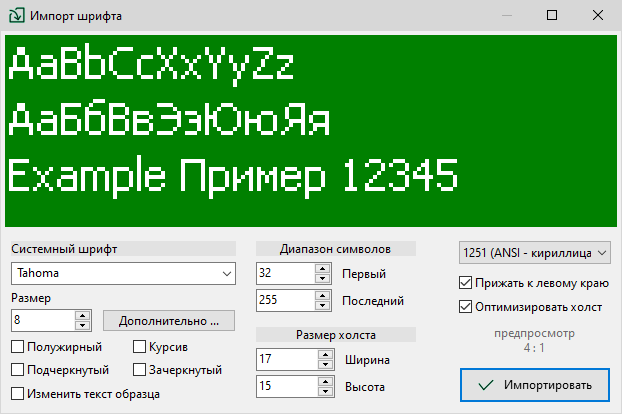The height and width of the screenshot is (414, 622).
Task: Decrease canvas Высота with down arrow
Action: [x=323, y=390]
